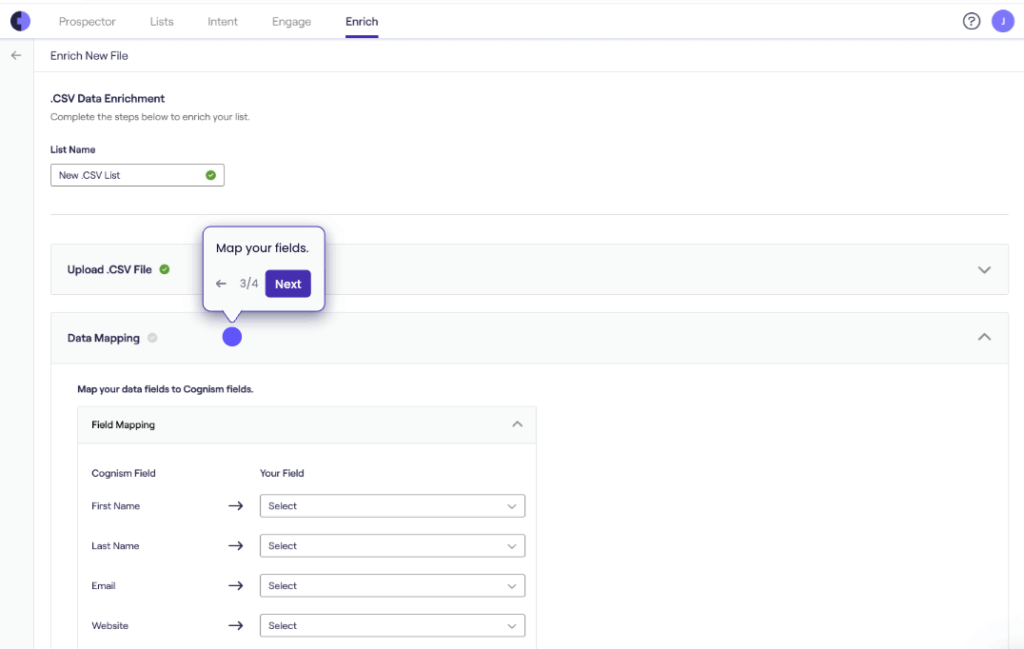Click the Upload .CSV File green checkmark
The width and height of the screenshot is (1024, 649).
164,269
